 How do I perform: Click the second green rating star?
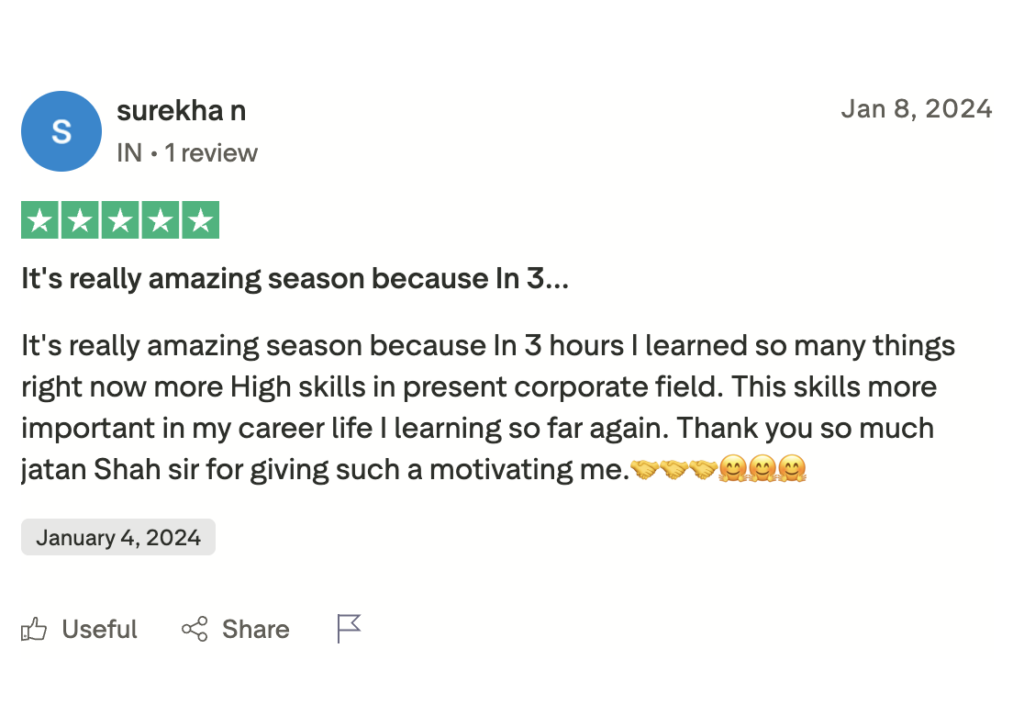coord(80,220)
